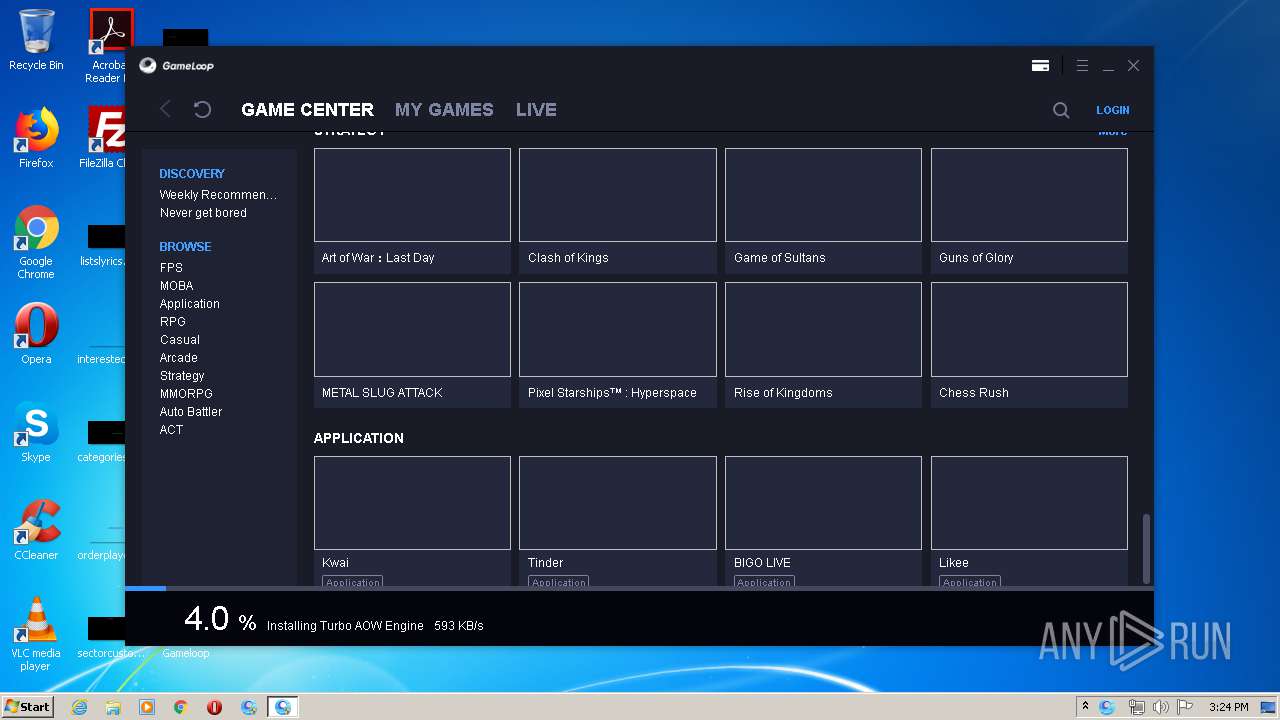Click the refresh icon in GameLoop

coord(202,109)
